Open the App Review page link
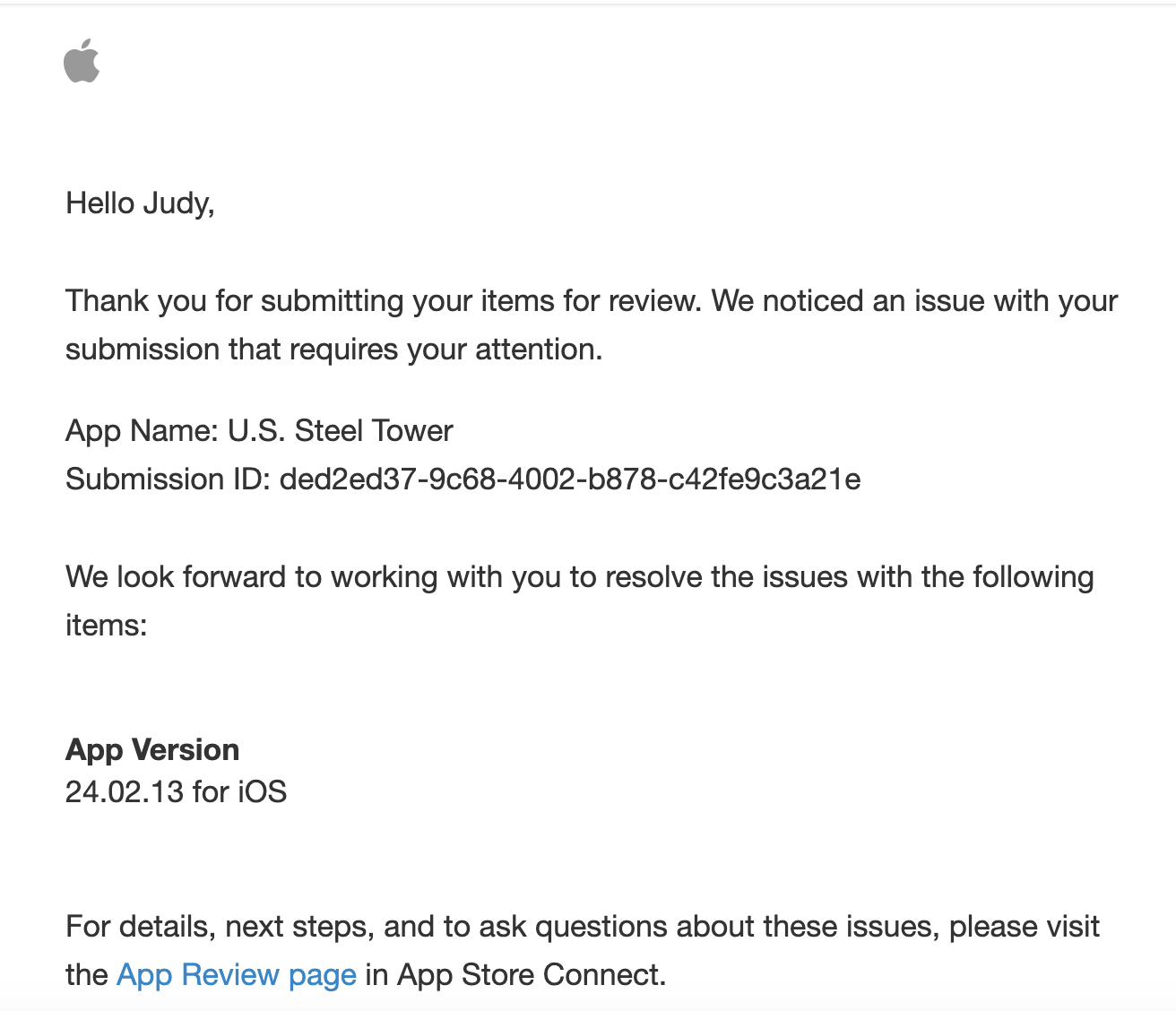 [237, 974]
